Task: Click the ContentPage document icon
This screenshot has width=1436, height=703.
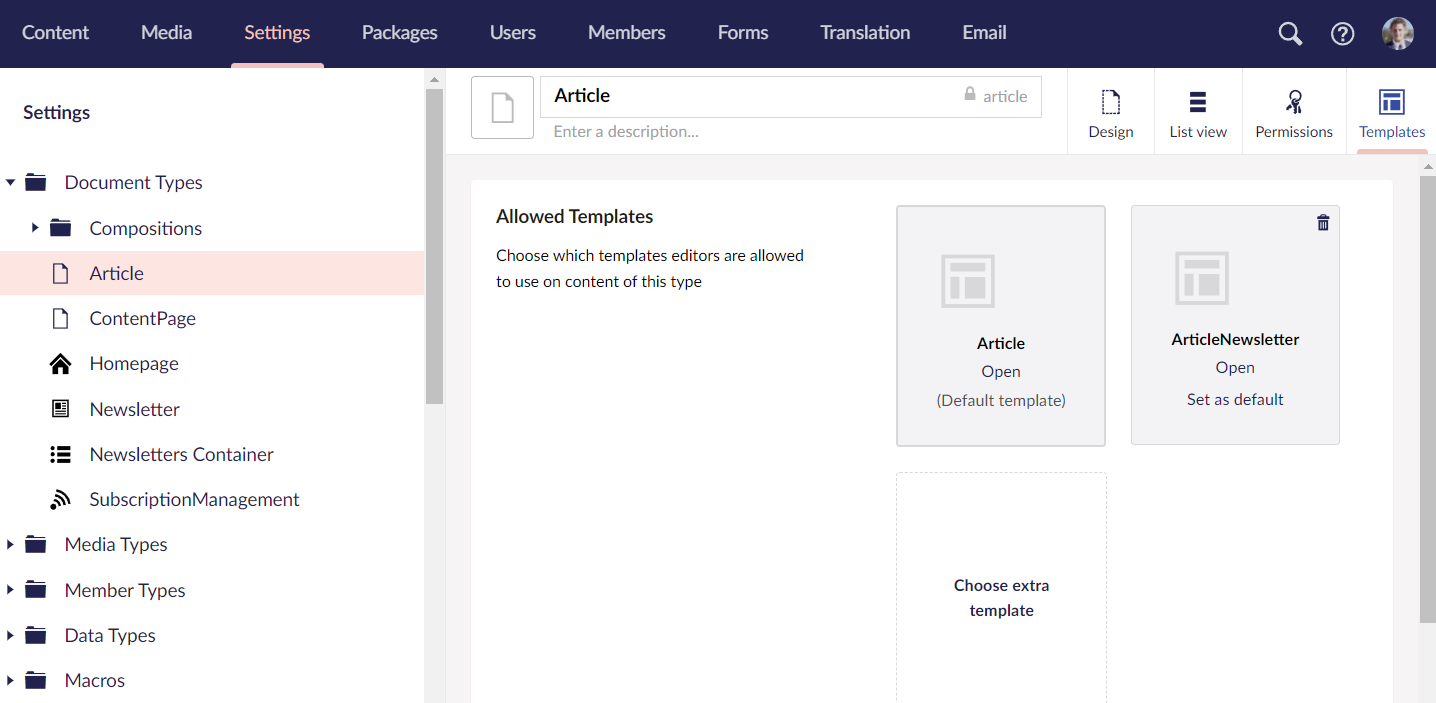Action: coord(60,318)
